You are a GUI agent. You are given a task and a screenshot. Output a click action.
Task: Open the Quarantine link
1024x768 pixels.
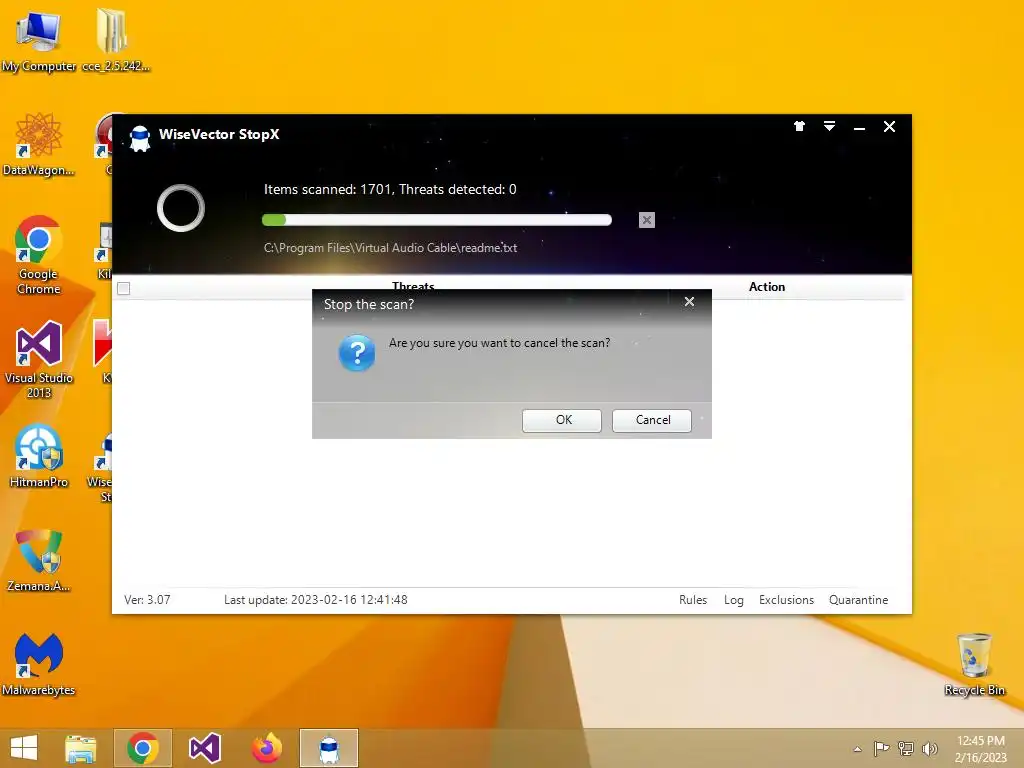click(858, 600)
